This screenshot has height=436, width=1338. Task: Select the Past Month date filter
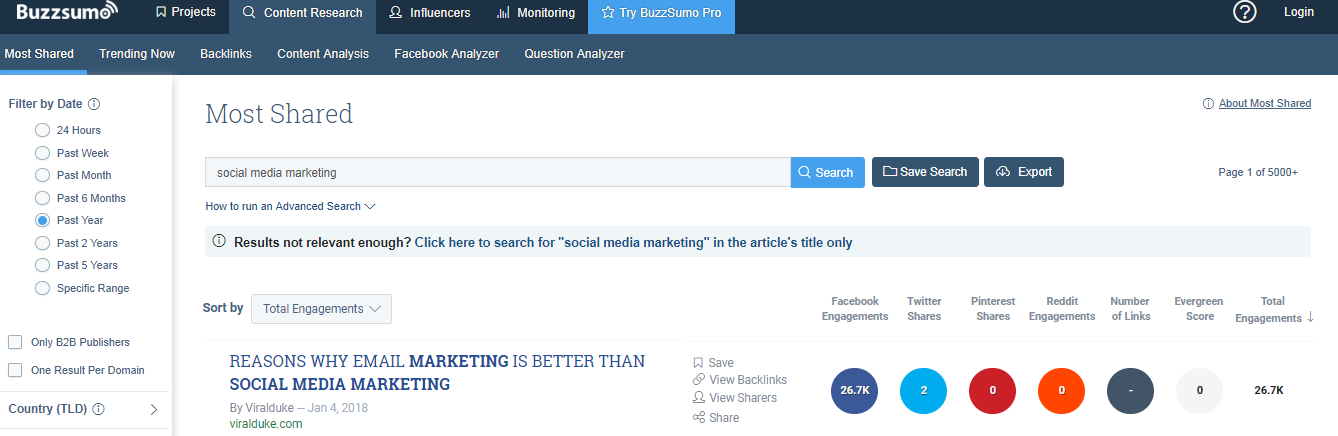pyautogui.click(x=42, y=175)
